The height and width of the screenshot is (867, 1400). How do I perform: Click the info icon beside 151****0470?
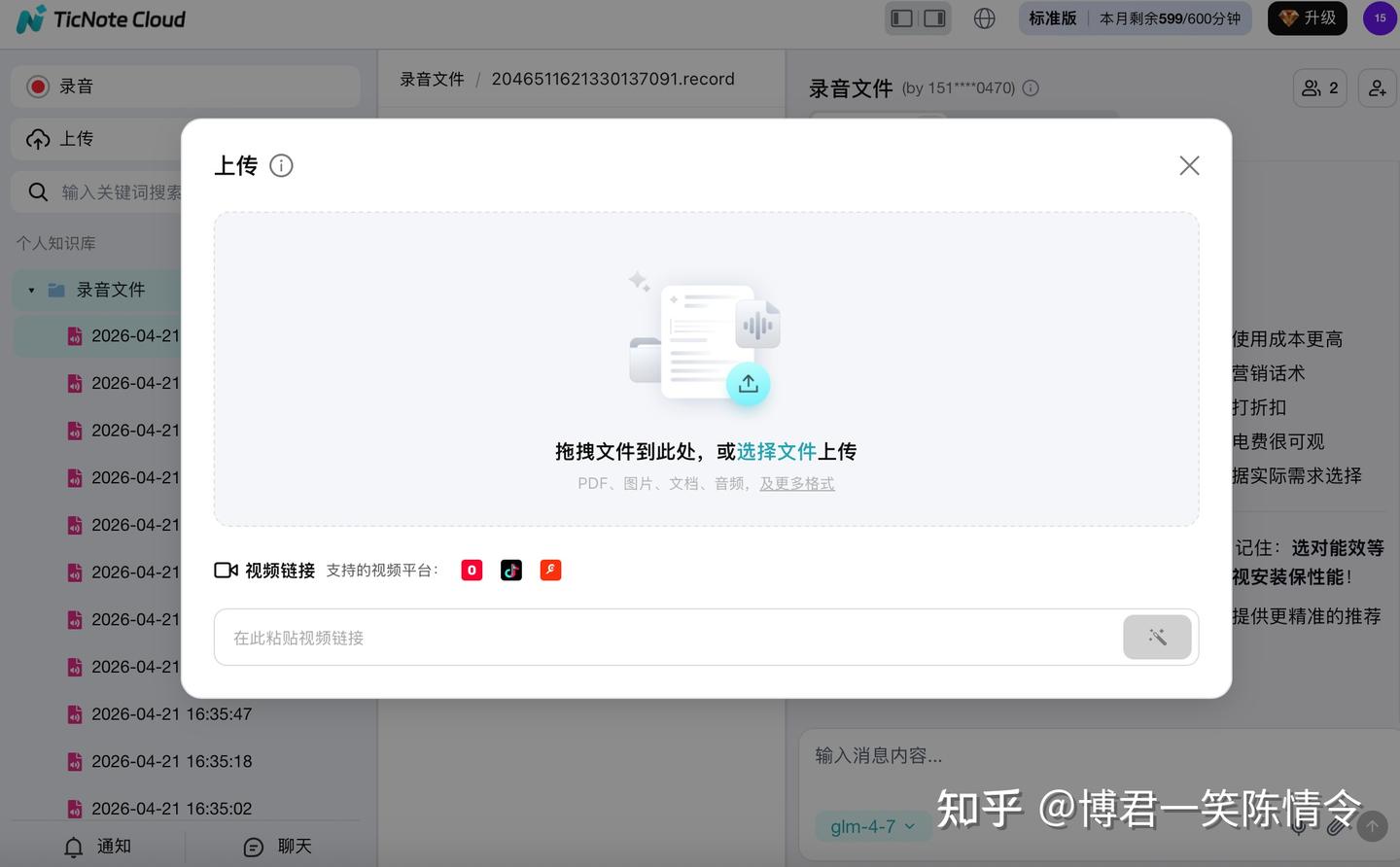pos(1031,87)
